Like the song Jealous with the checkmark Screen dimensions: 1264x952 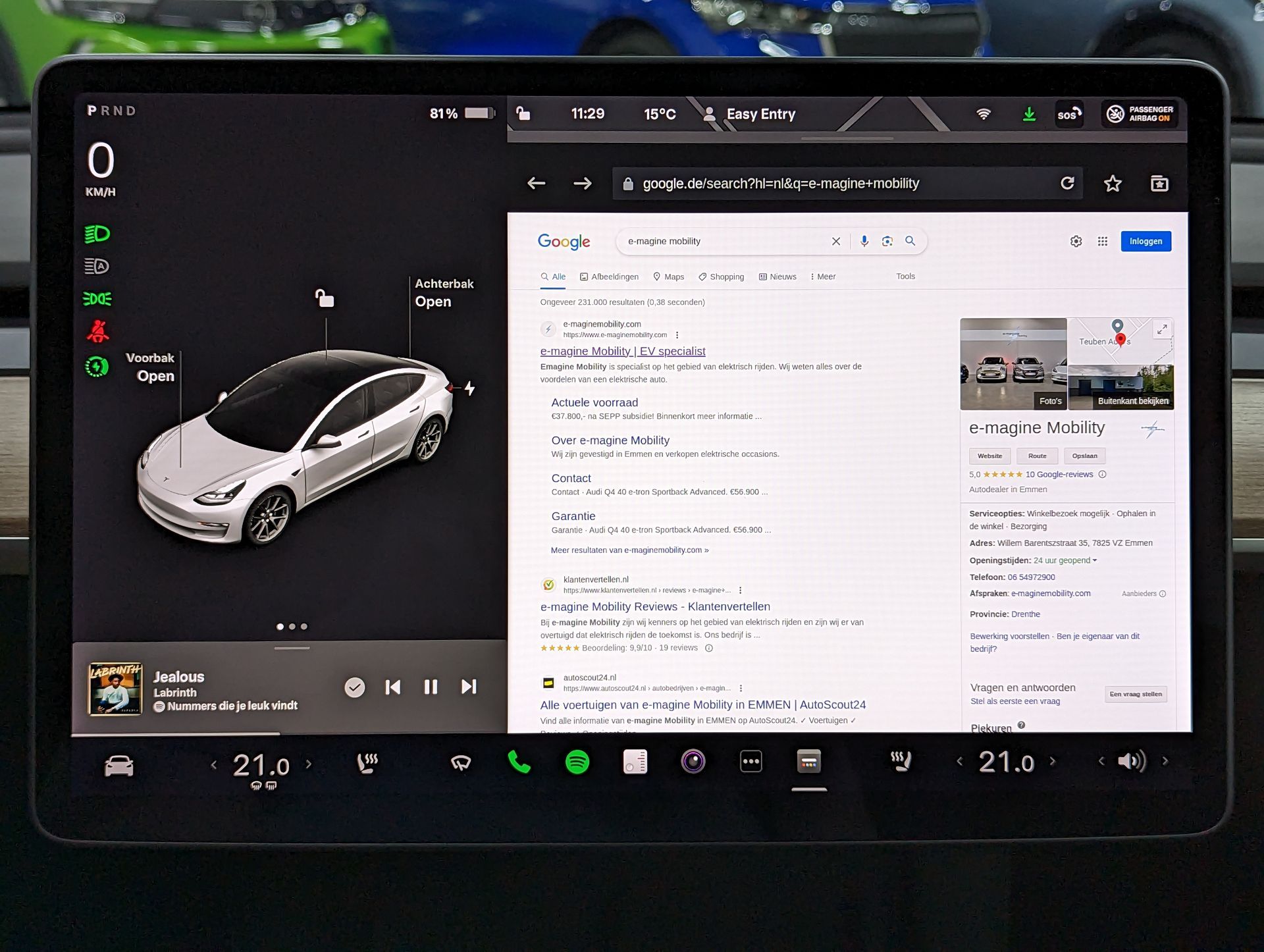coord(355,687)
